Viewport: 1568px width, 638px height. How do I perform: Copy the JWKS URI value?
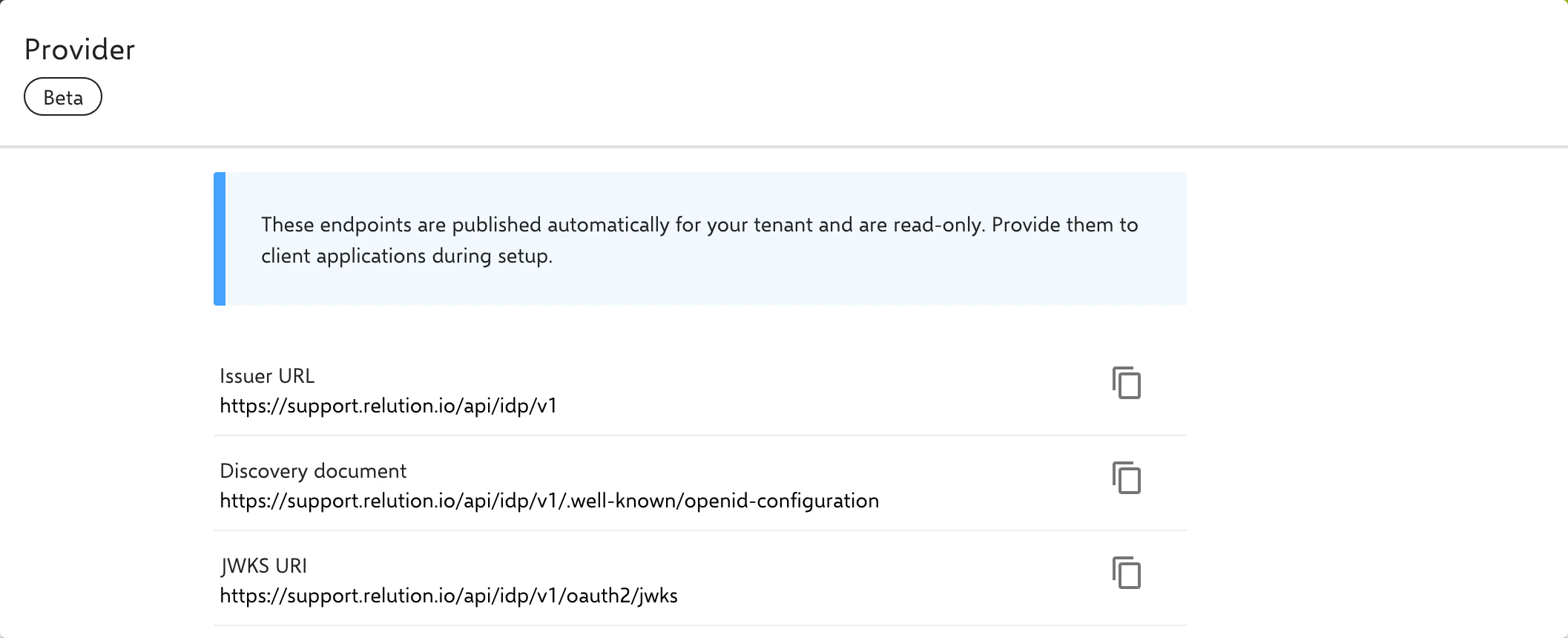[1126, 573]
